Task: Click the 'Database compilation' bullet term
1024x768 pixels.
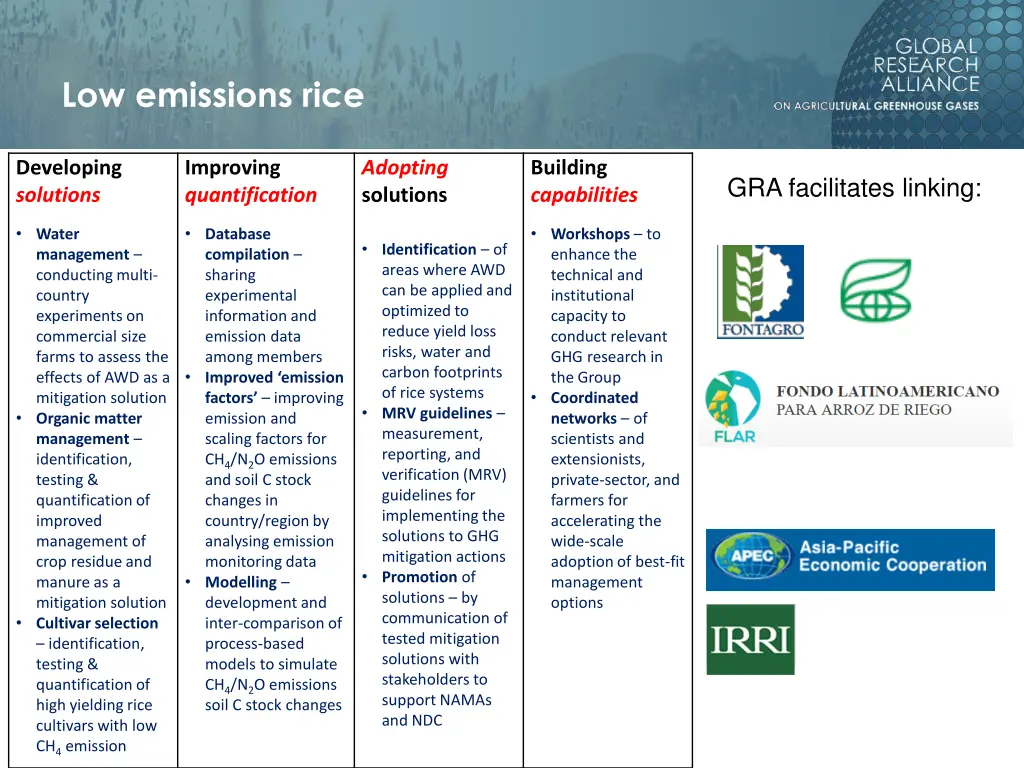Action: (247, 244)
